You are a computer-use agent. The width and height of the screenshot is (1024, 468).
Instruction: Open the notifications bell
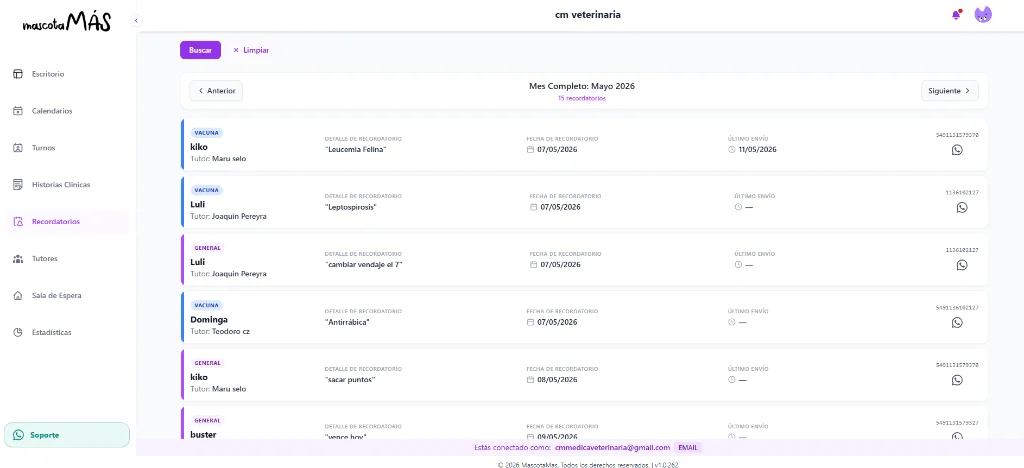coord(957,15)
